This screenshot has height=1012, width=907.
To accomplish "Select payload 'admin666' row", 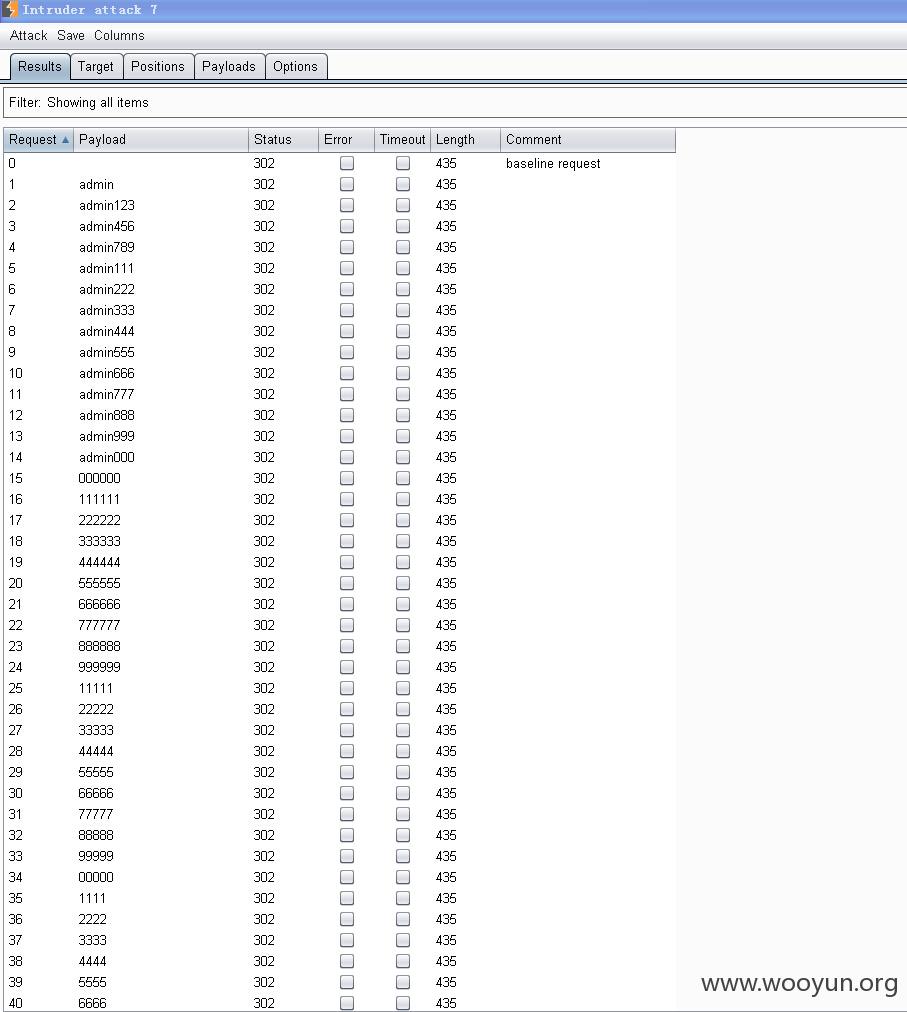I will point(107,373).
